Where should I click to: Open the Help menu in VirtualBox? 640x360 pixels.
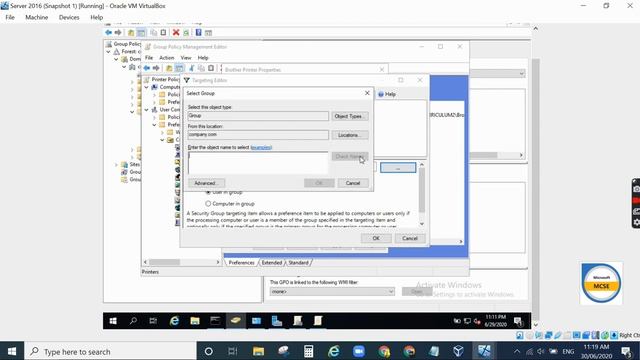(96, 17)
